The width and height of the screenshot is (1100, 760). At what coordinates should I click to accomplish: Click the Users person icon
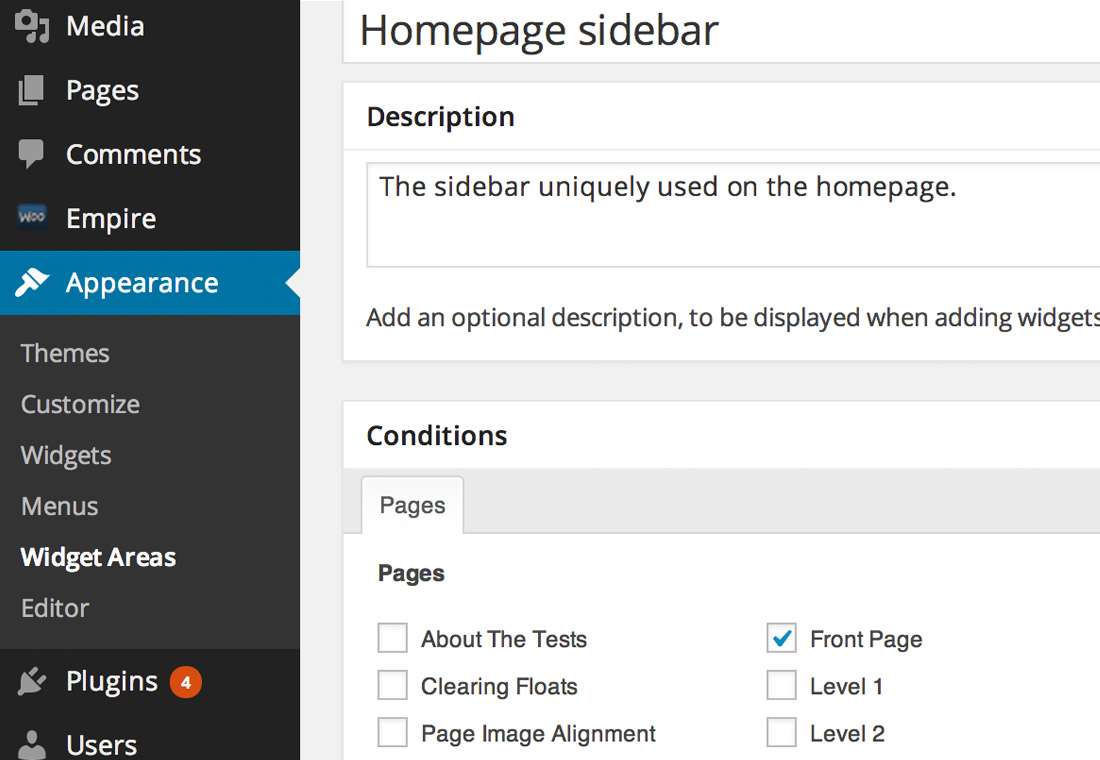point(32,745)
